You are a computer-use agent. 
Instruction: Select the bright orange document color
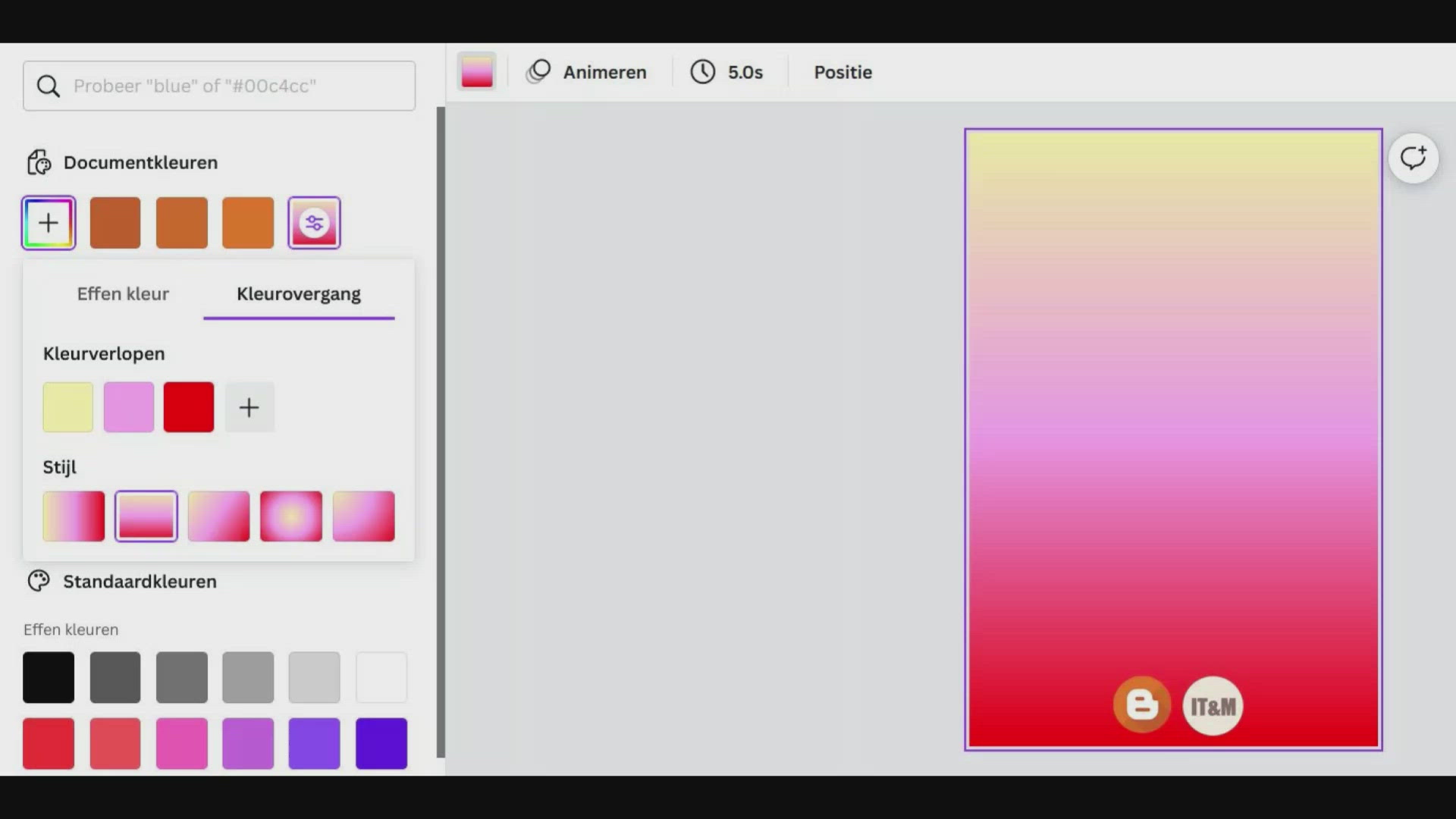click(x=248, y=223)
